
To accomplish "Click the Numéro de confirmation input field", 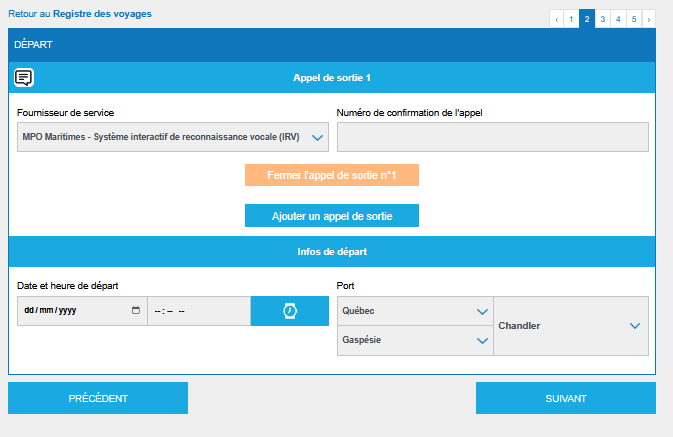I will click(x=493, y=137).
